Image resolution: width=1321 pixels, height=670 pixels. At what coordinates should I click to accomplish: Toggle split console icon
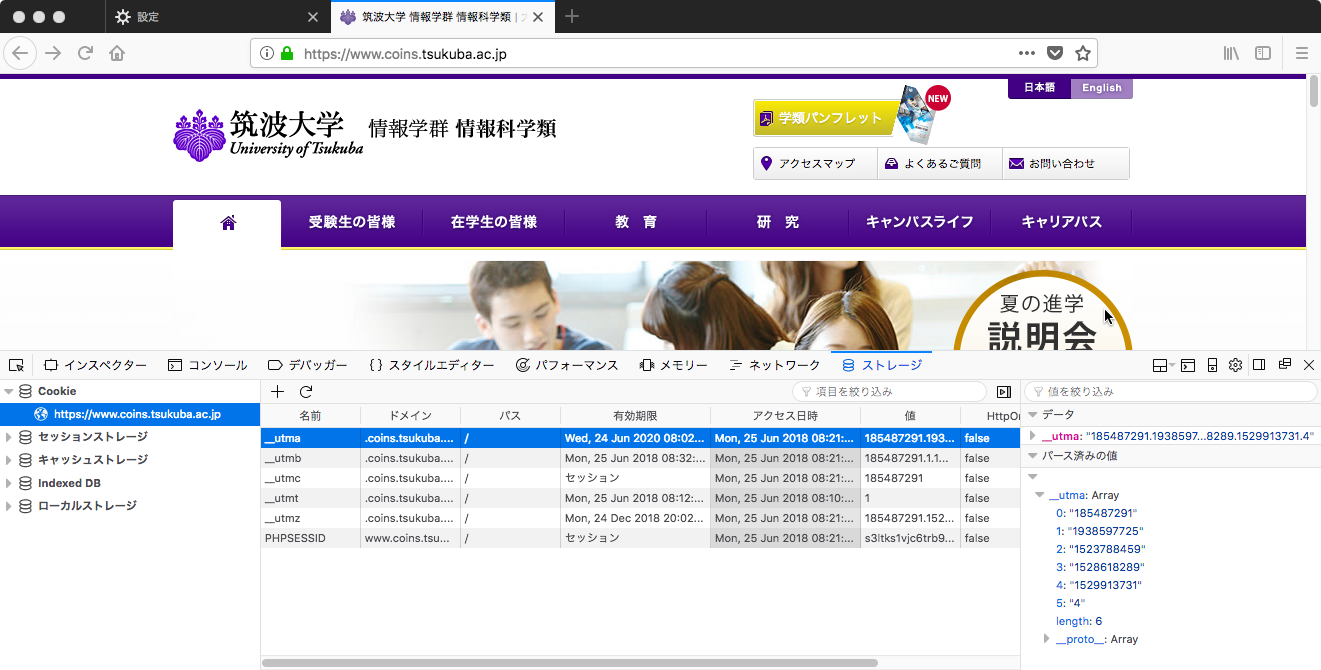click(x=1188, y=365)
